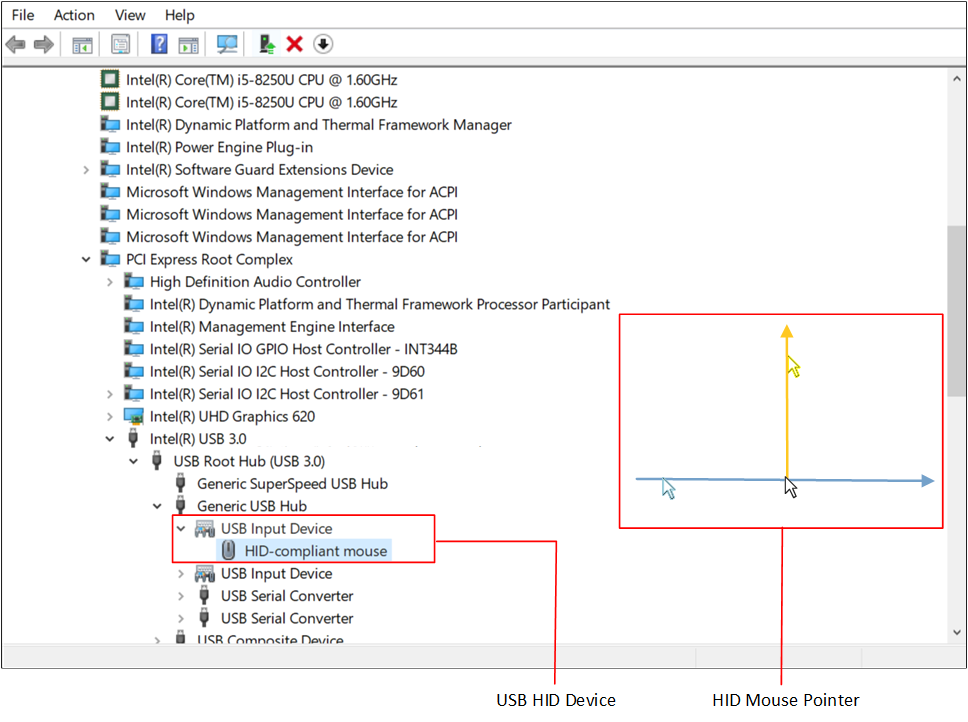Click the vertical scrollbar thumb
The width and height of the screenshot is (968, 722).
click(x=957, y=312)
